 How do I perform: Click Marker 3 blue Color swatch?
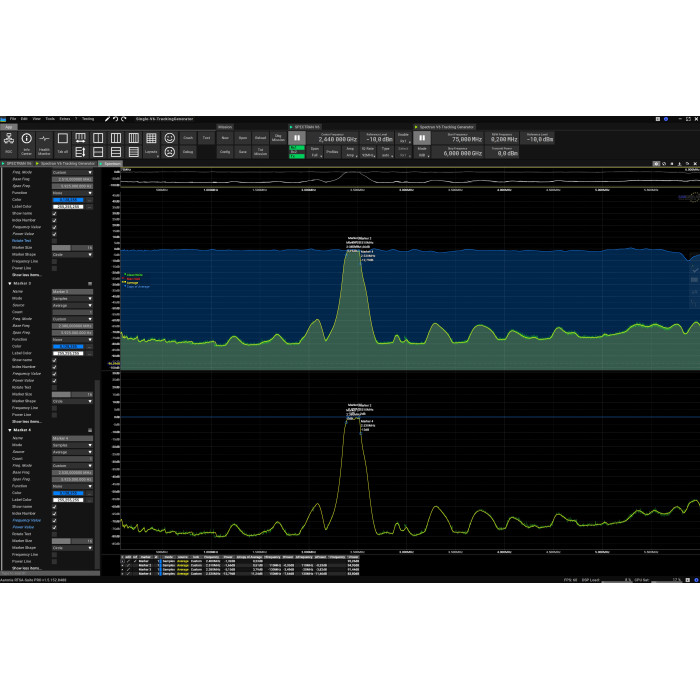click(66, 346)
